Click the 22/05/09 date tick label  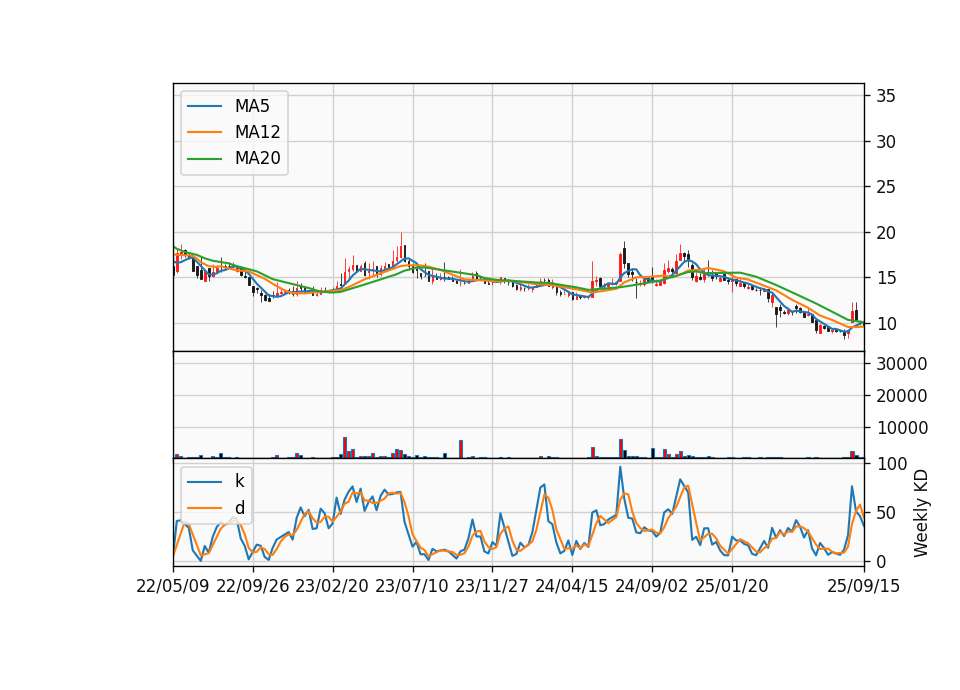173,586
